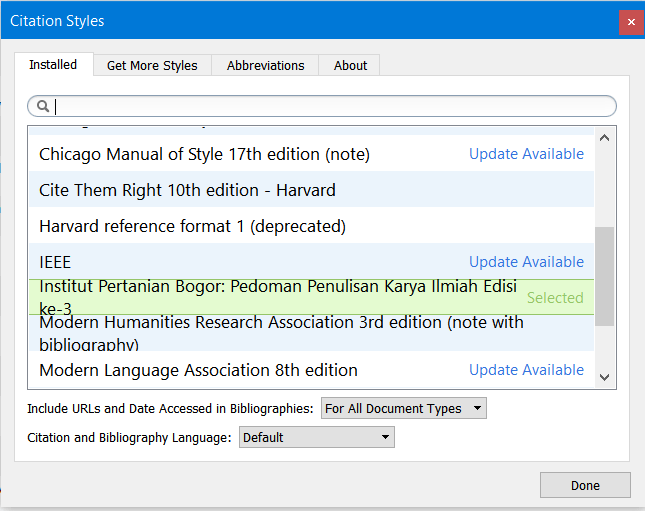
Task: Go to the About tab
Action: coord(350,66)
